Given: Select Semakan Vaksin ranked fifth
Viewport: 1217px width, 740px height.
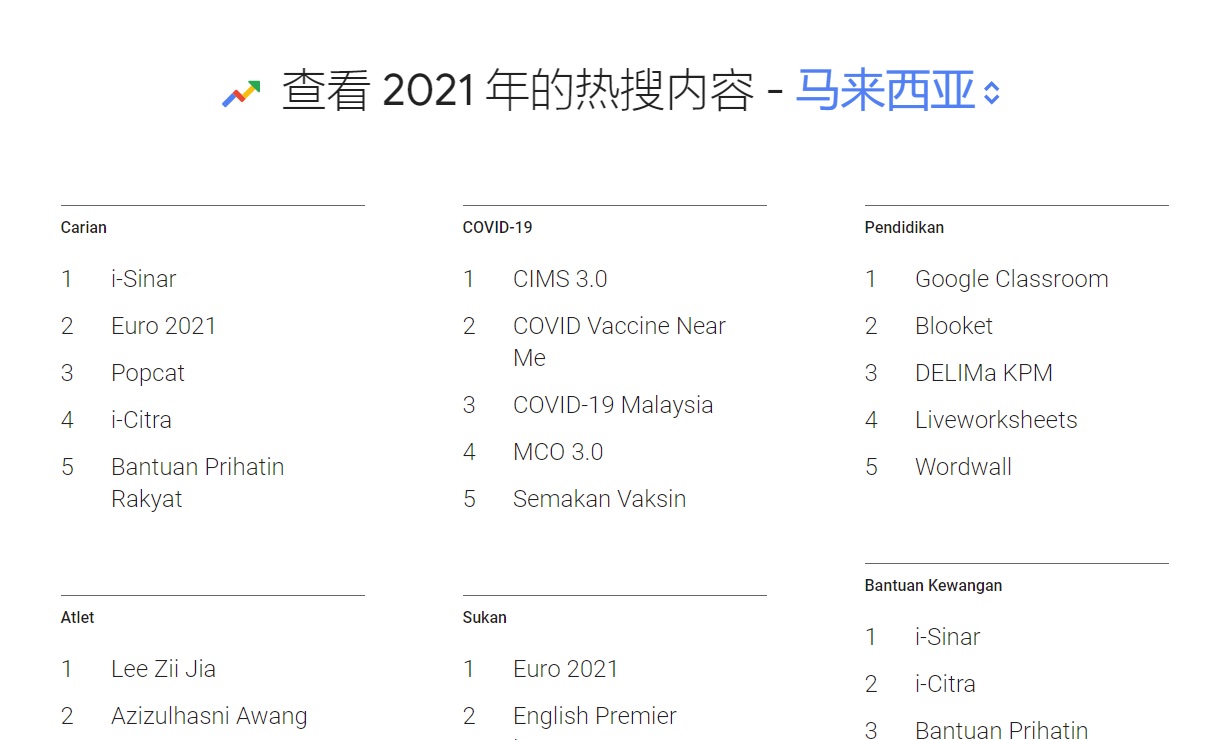Looking at the screenshot, I should click(x=599, y=498).
